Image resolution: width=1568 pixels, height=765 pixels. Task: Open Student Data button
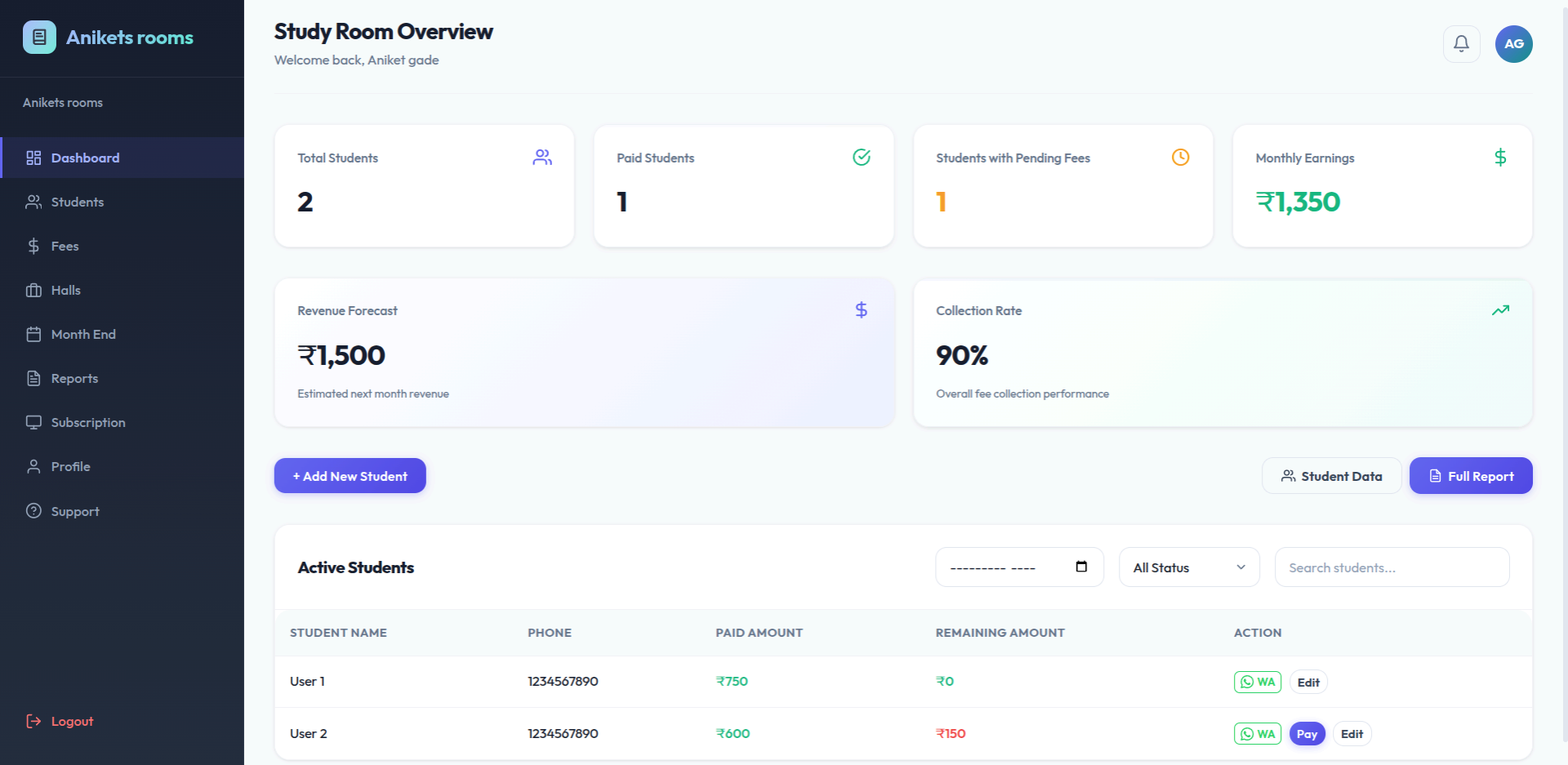point(1331,476)
